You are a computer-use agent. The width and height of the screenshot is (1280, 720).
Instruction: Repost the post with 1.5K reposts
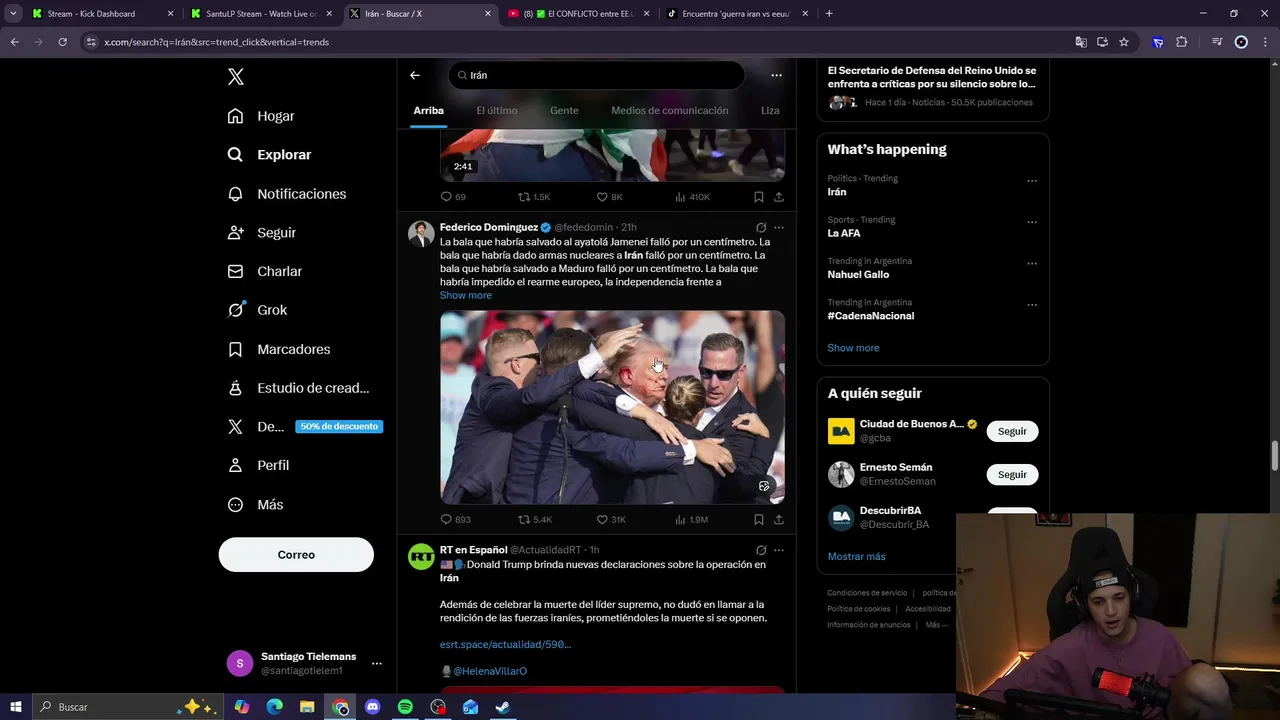pos(533,197)
